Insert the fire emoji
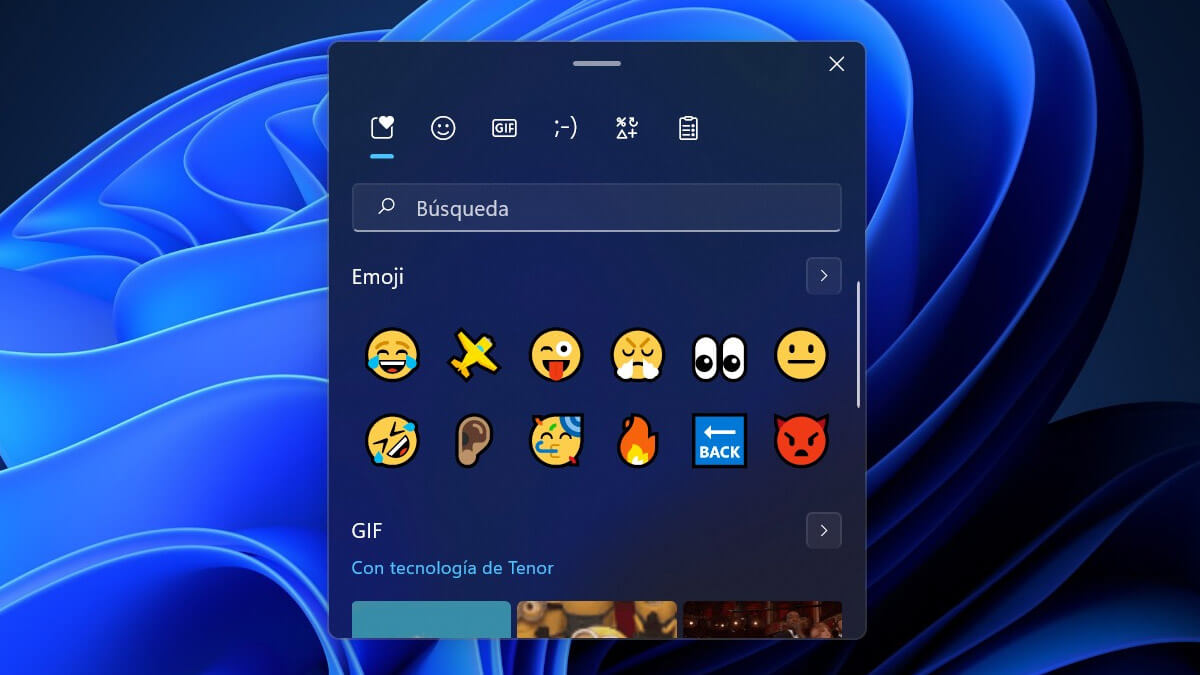Viewport: 1200px width, 675px height. [x=638, y=441]
